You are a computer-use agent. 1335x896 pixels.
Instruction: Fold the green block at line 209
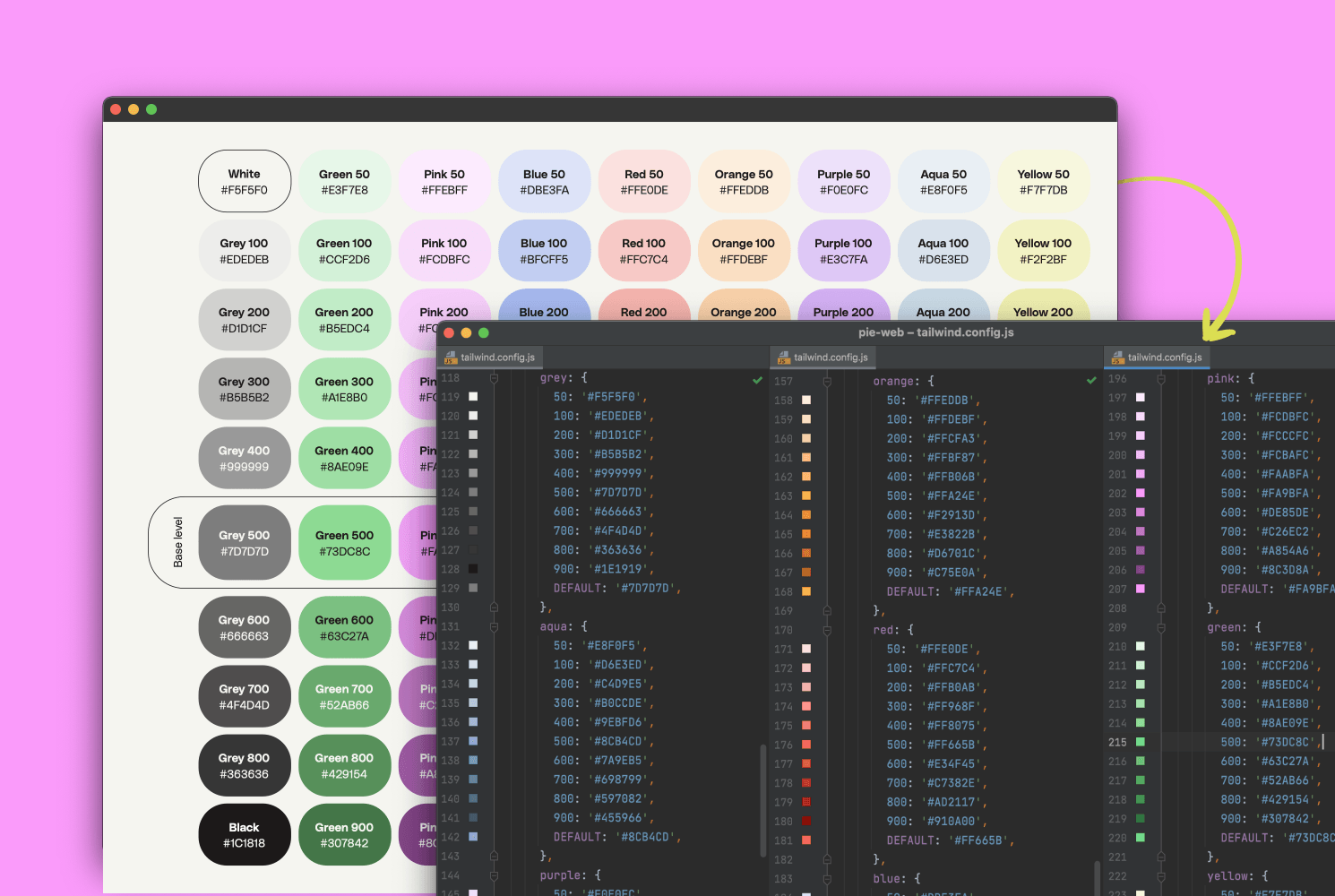click(x=1161, y=628)
